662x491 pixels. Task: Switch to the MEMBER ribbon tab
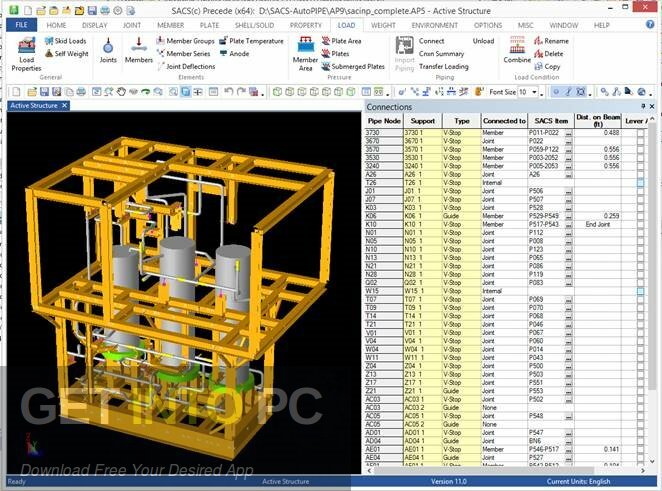click(x=171, y=25)
